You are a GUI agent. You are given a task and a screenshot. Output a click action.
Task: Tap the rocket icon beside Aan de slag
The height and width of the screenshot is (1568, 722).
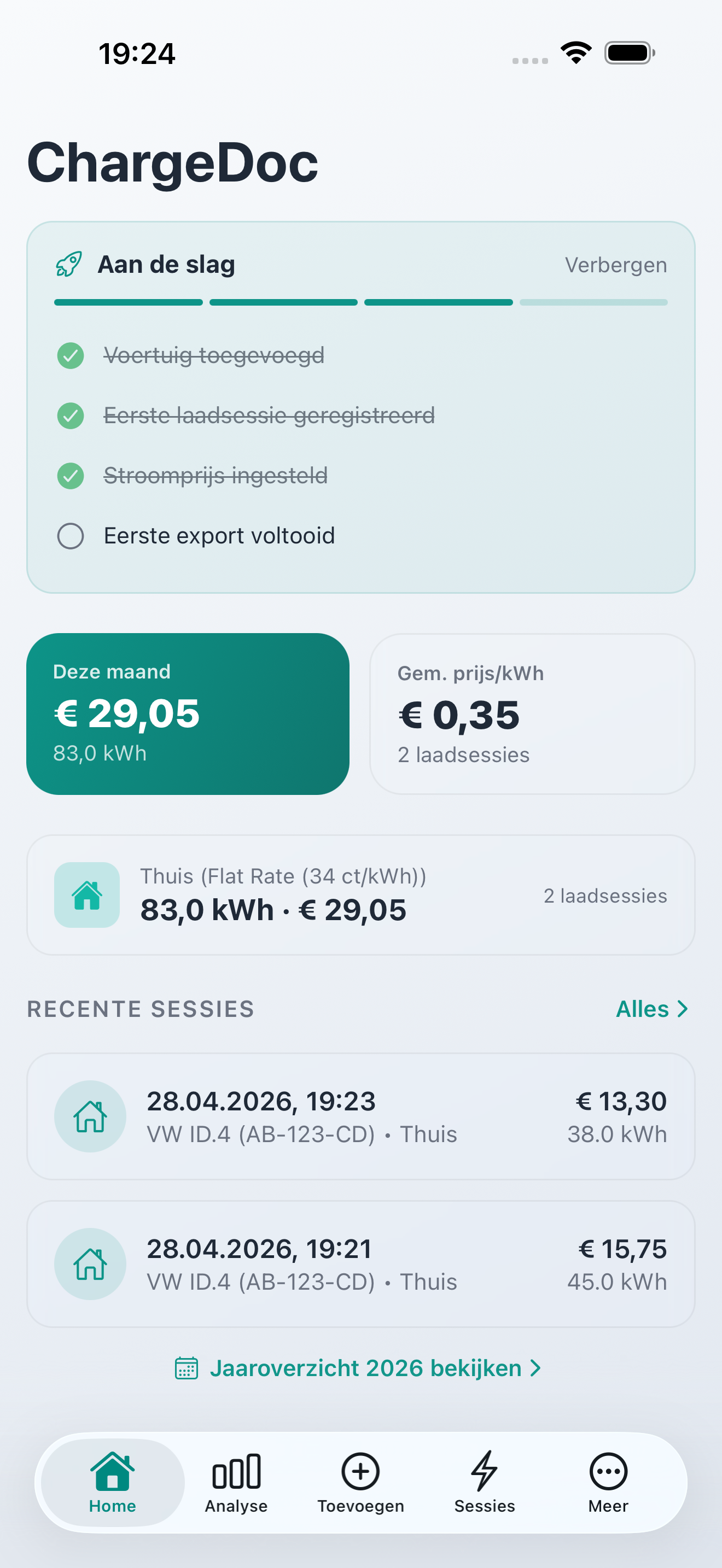coord(68,264)
